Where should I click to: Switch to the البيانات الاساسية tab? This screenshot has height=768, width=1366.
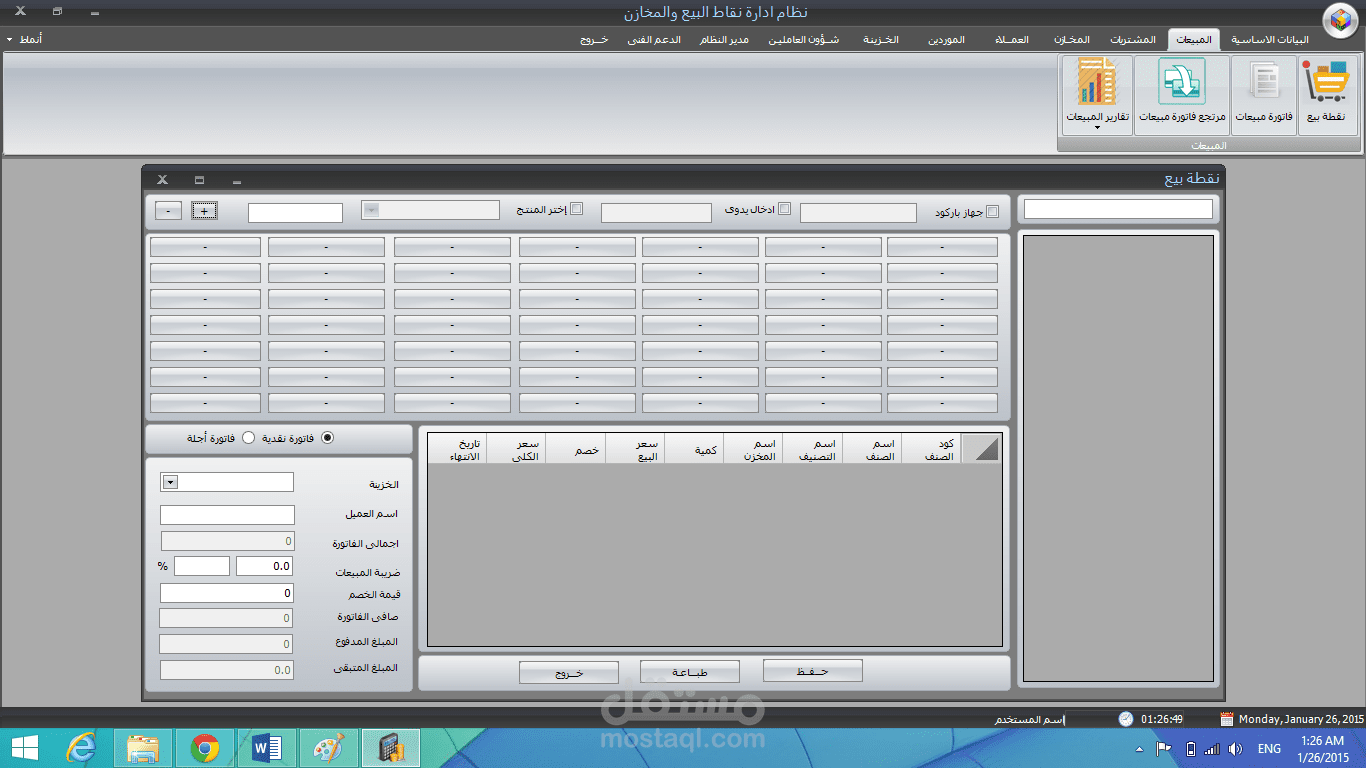pos(1269,40)
